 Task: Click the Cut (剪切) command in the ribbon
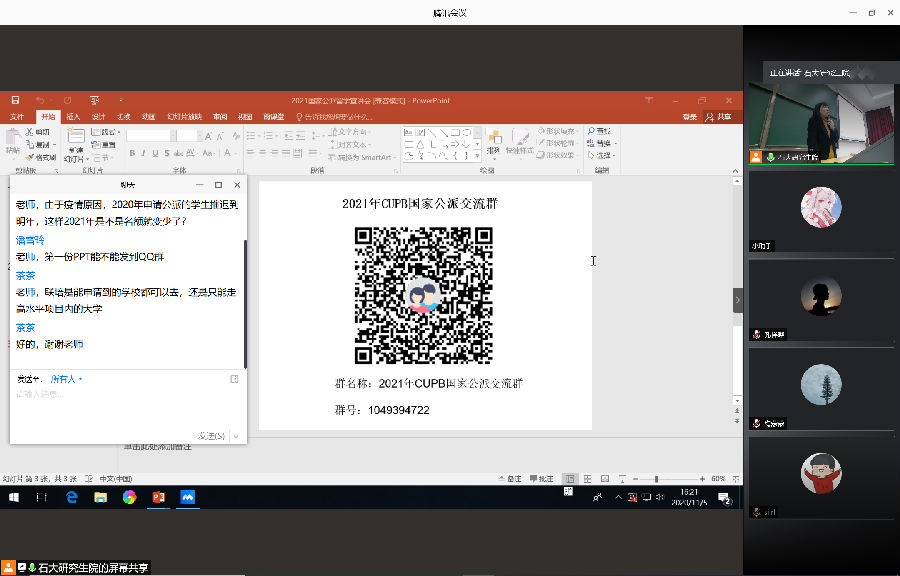pyautogui.click(x=38, y=132)
